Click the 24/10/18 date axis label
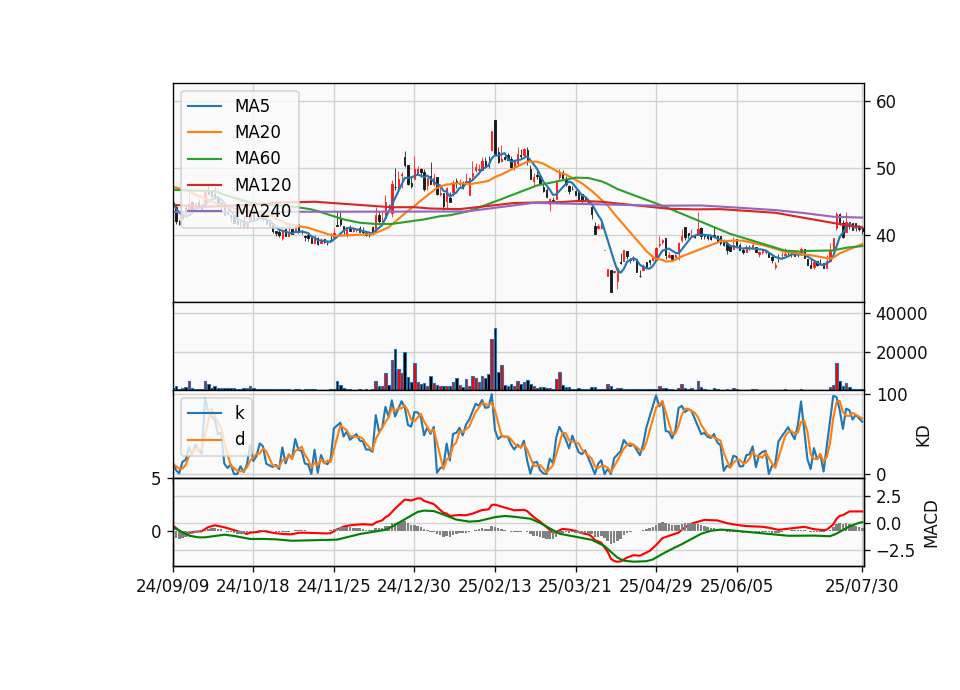The image size is (960, 690). (253, 586)
